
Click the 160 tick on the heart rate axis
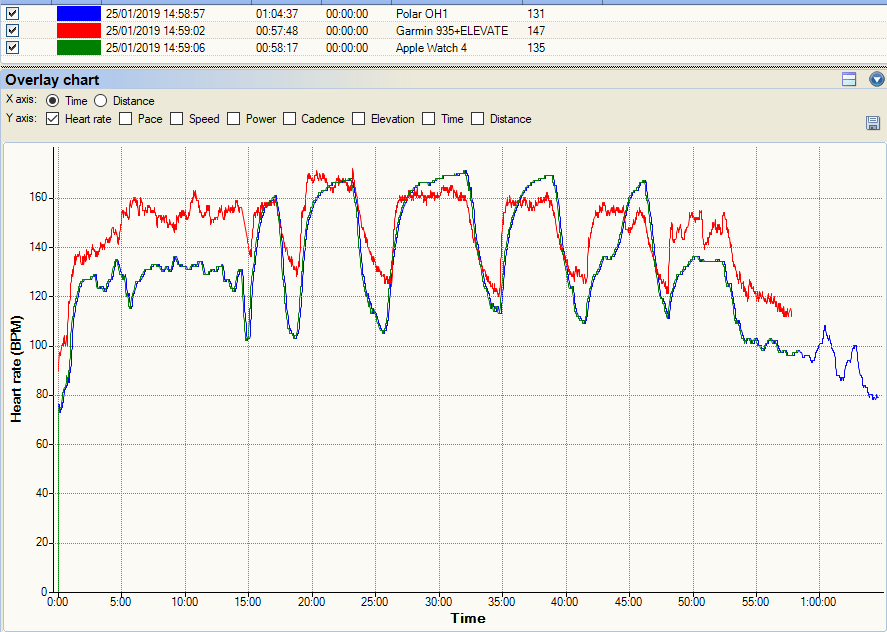pos(38,198)
